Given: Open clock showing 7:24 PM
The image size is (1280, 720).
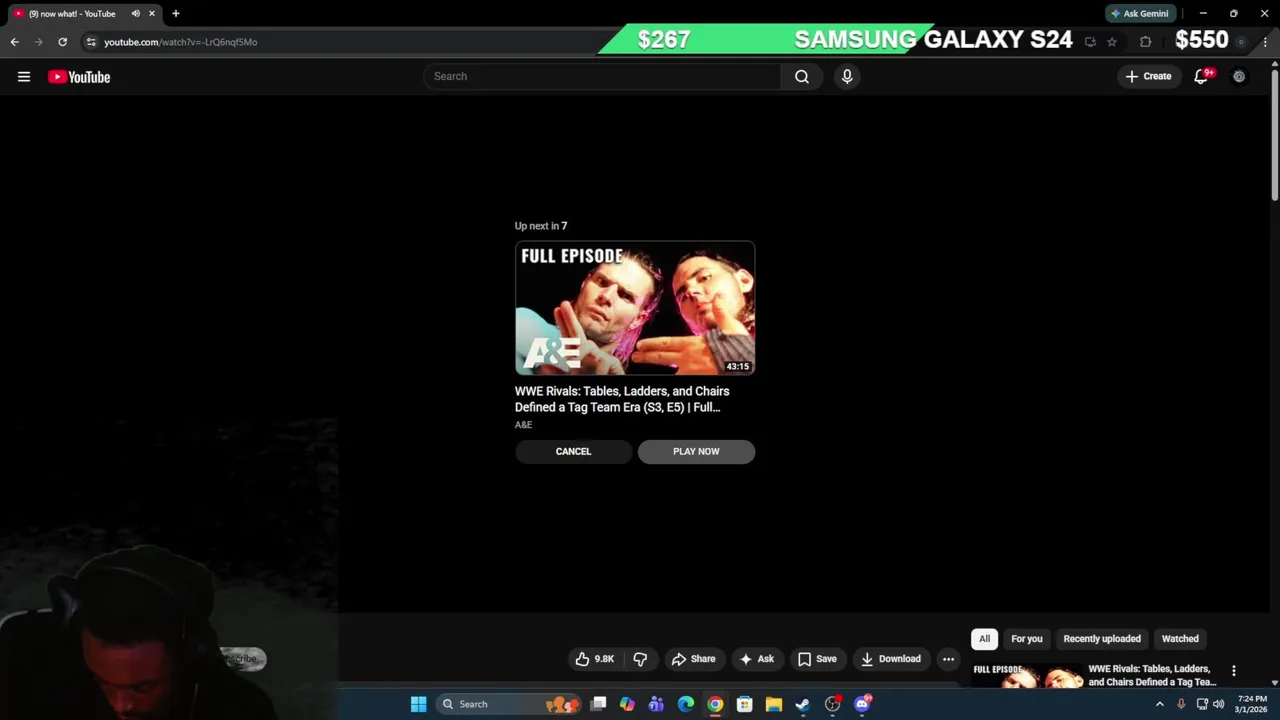Looking at the screenshot, I should click(x=1252, y=704).
